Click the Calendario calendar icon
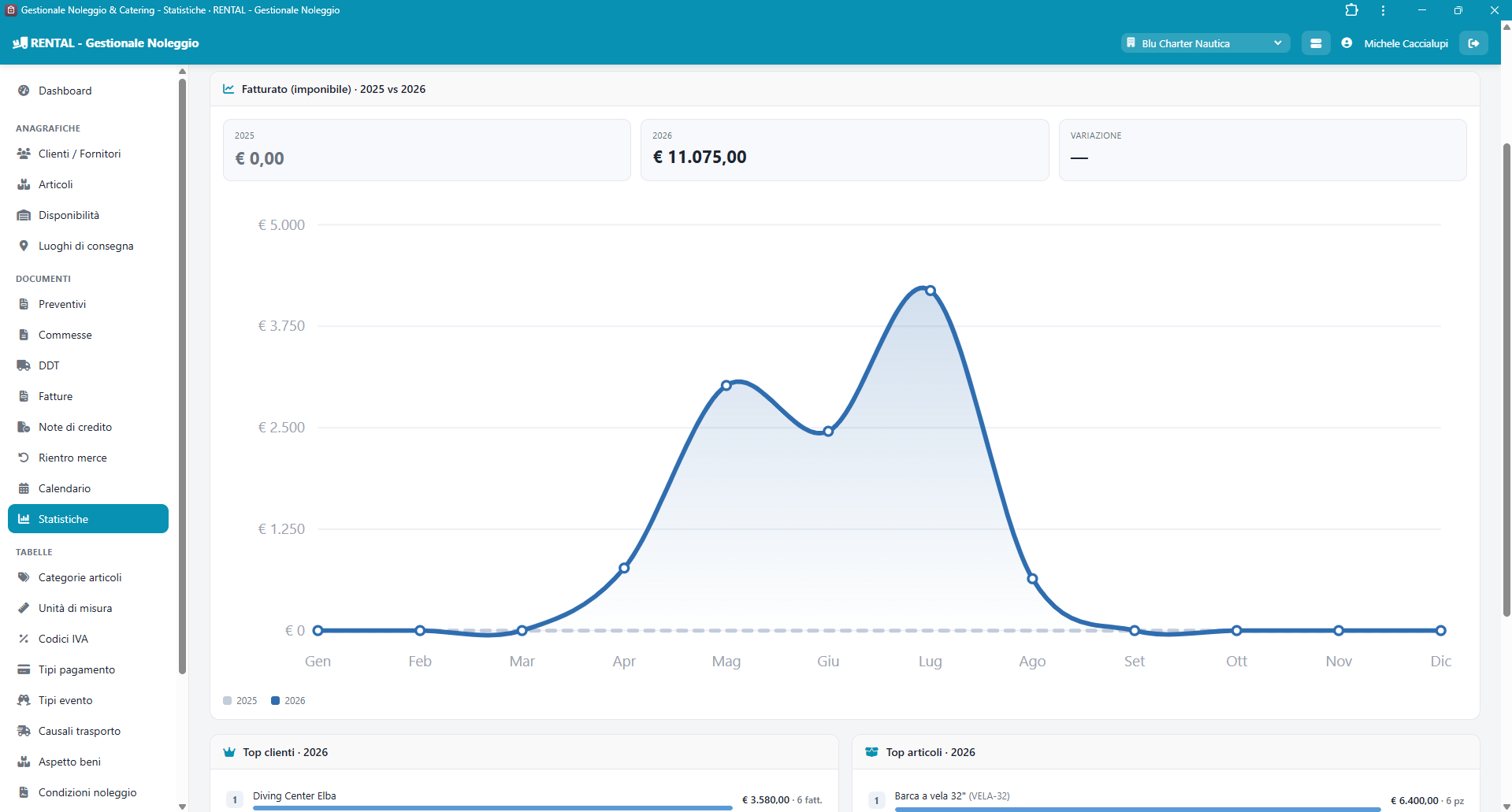The image size is (1512, 812). 24,488
